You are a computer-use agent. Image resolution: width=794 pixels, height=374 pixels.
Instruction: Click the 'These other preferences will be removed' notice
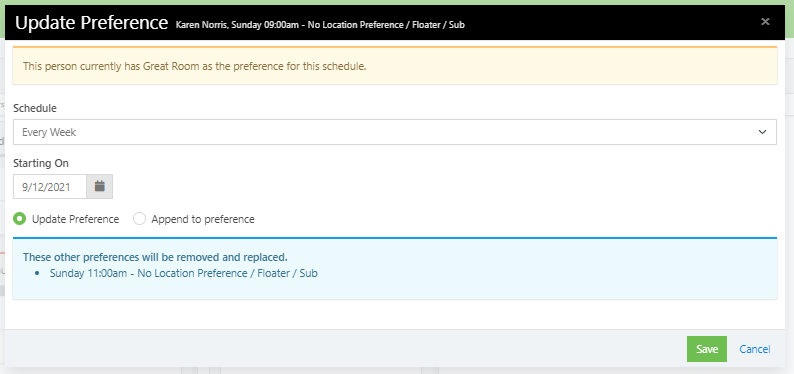click(155, 257)
